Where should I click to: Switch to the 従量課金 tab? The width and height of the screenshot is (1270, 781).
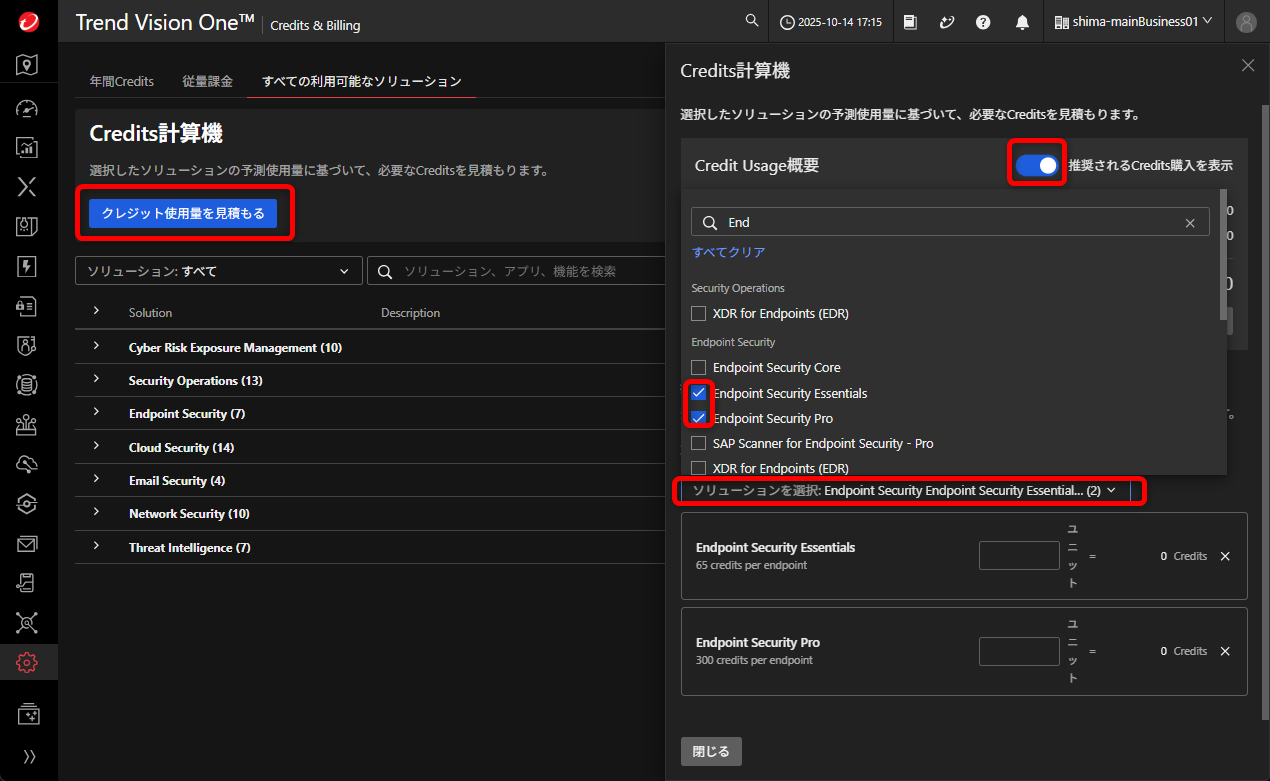(207, 81)
